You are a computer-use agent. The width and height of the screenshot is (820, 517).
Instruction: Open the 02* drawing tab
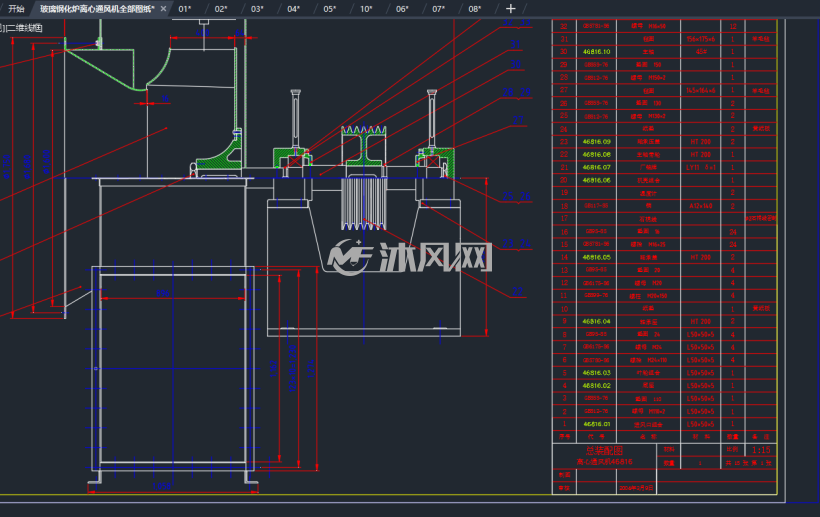tap(221, 9)
